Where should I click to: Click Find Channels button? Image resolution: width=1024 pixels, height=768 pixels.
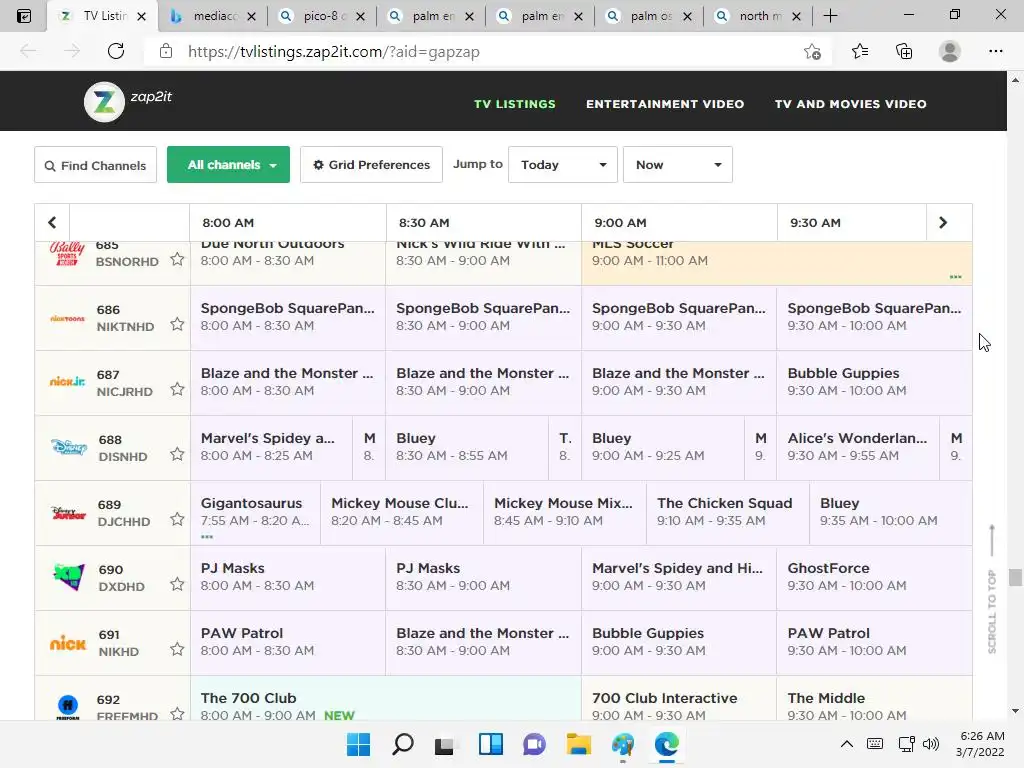click(95, 165)
